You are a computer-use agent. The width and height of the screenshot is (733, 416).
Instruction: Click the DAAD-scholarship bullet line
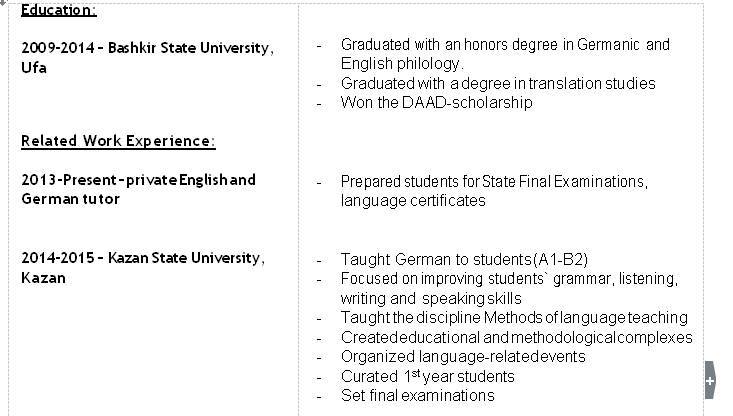(x=436, y=103)
